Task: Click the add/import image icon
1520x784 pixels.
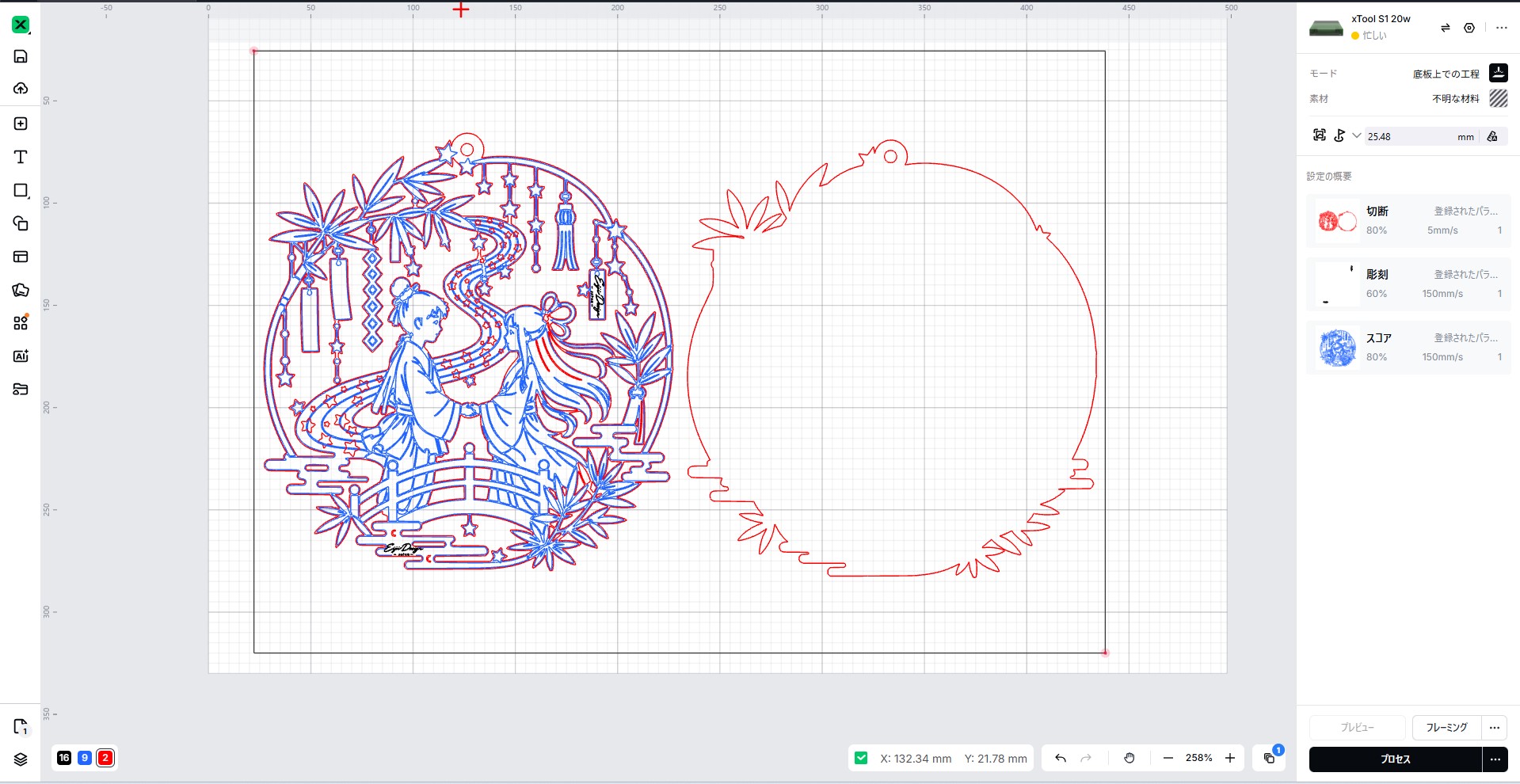Action: click(x=21, y=124)
